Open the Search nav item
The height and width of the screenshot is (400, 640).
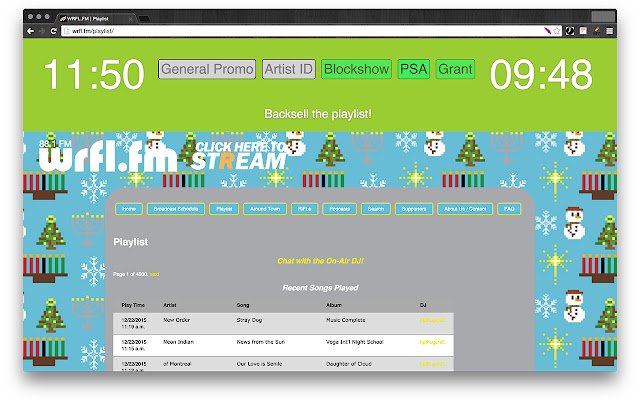[376, 209]
